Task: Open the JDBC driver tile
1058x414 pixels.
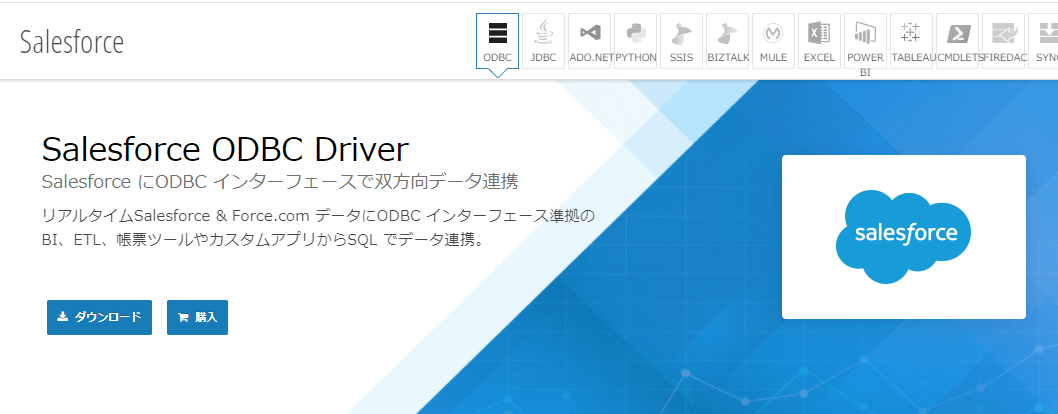Action: pos(543,41)
